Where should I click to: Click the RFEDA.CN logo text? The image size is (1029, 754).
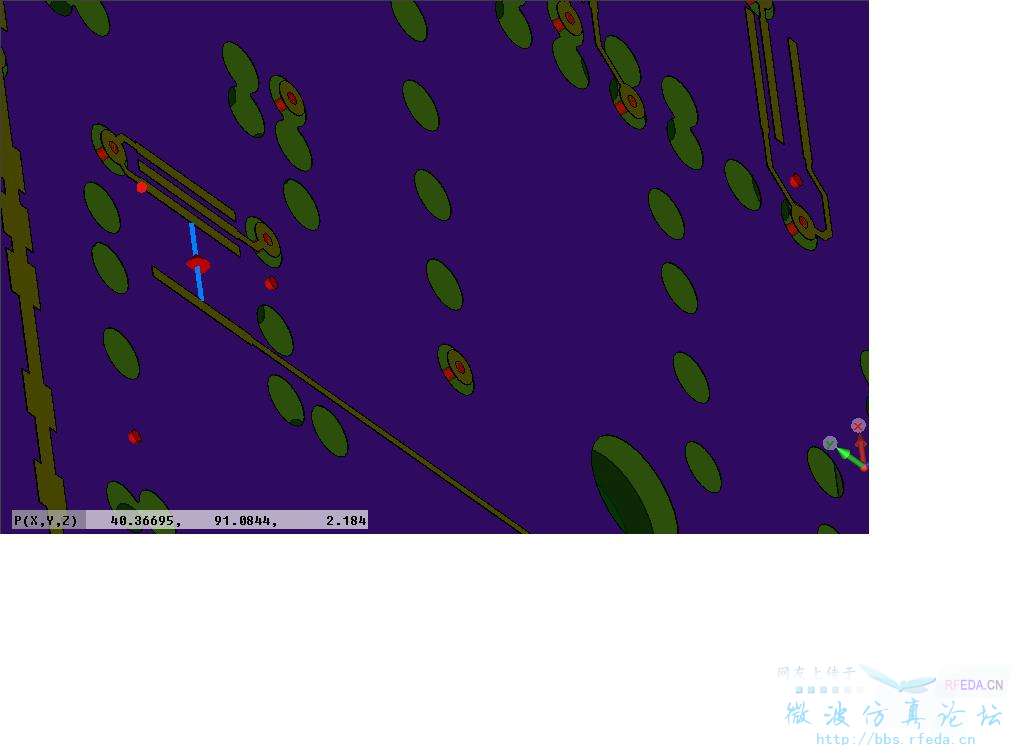[973, 685]
